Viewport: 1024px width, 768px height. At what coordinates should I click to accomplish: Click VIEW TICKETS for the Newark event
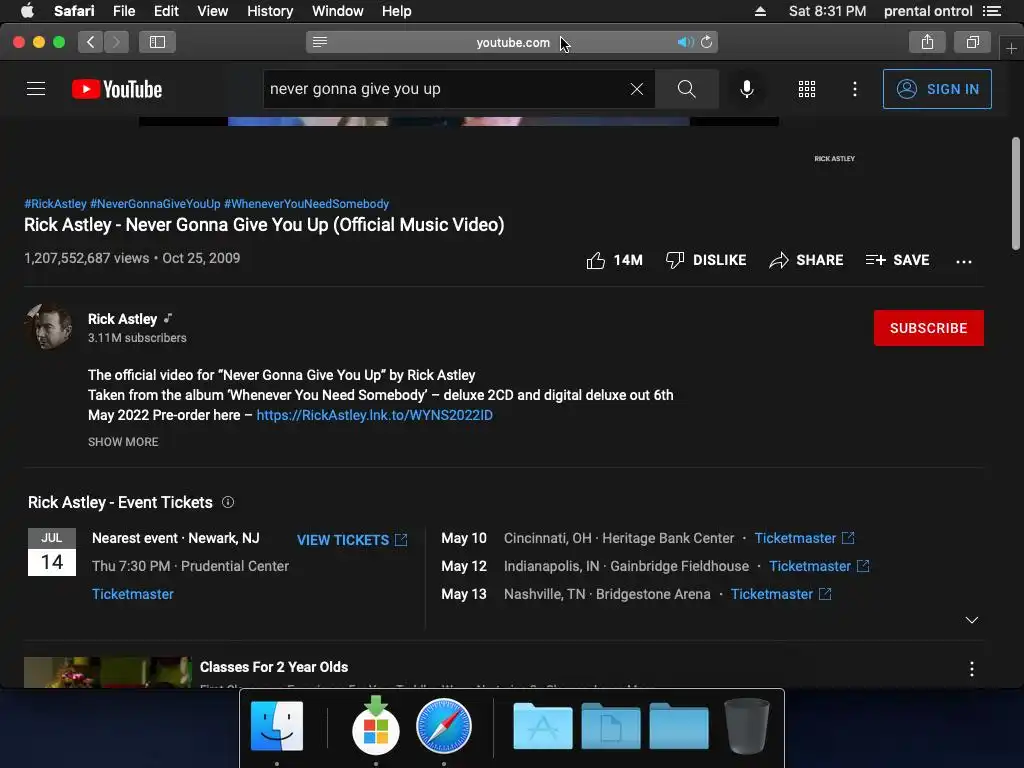tap(352, 540)
